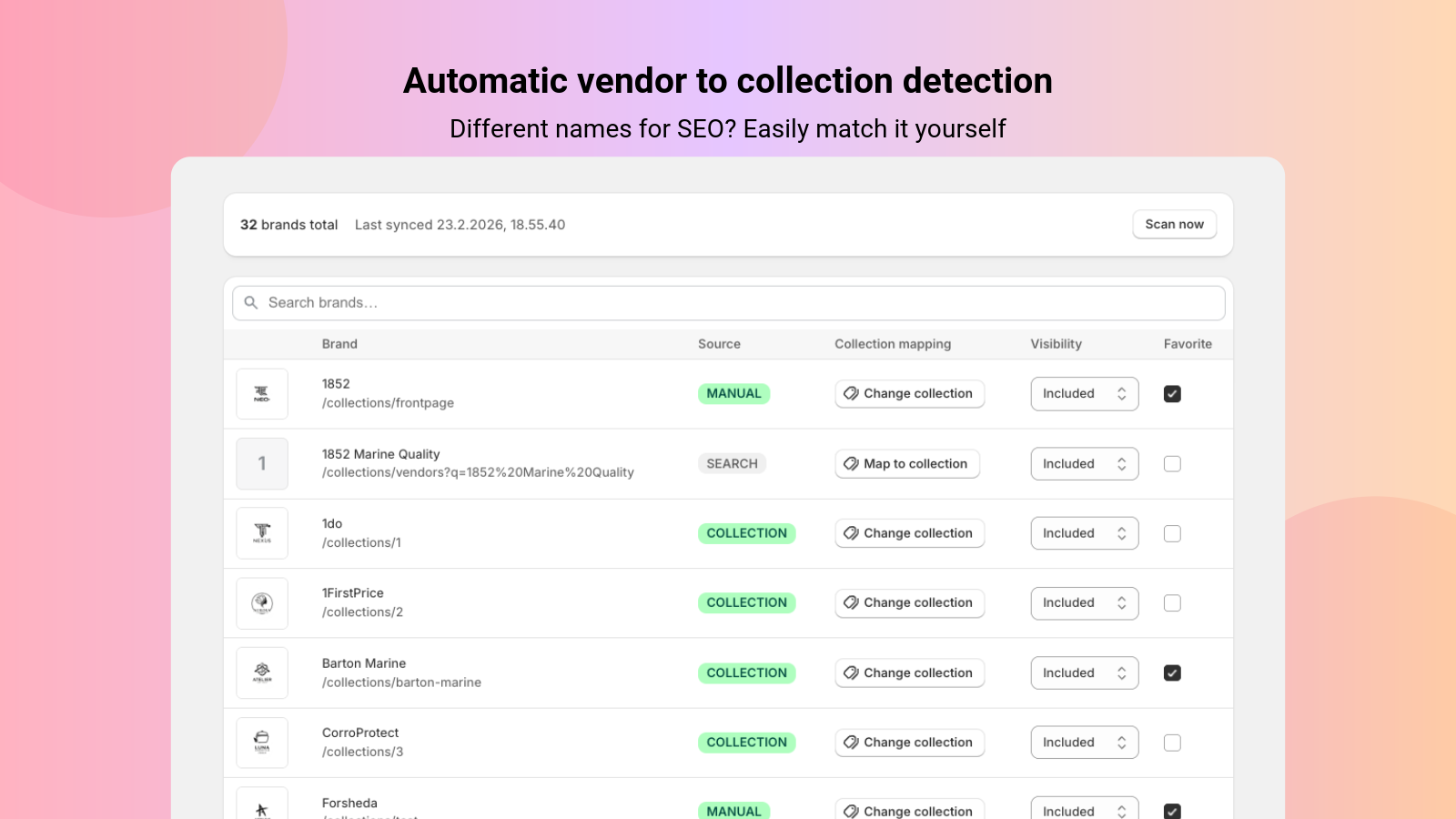Click the COLLECTION badge in the 1do row

[746, 533]
